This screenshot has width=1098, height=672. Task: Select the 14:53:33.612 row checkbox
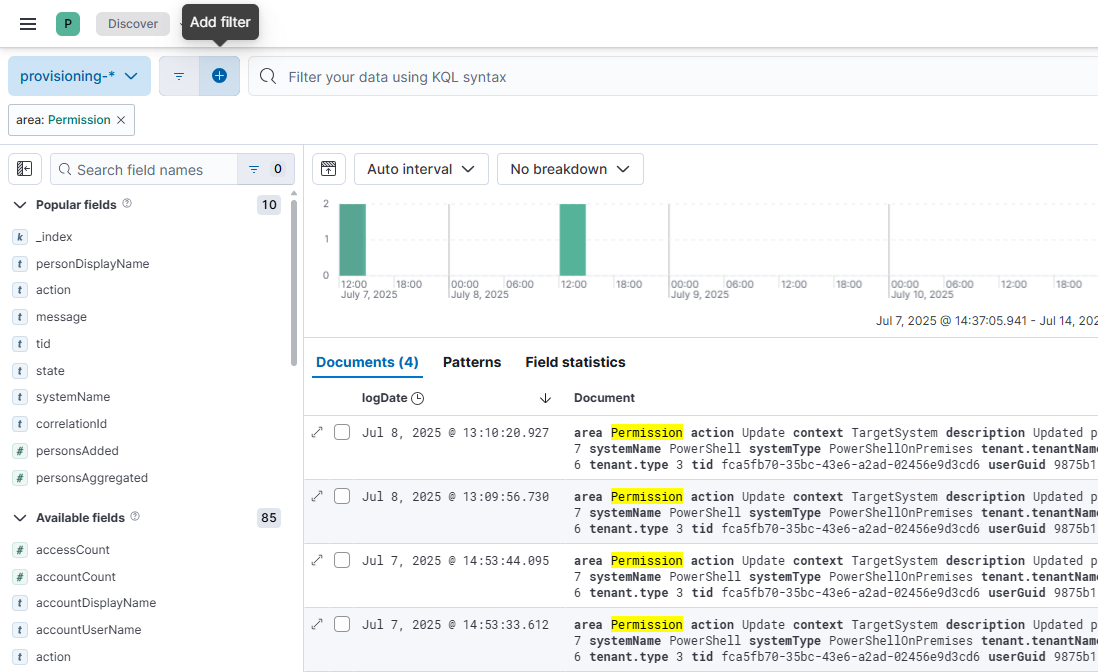tap(342, 624)
